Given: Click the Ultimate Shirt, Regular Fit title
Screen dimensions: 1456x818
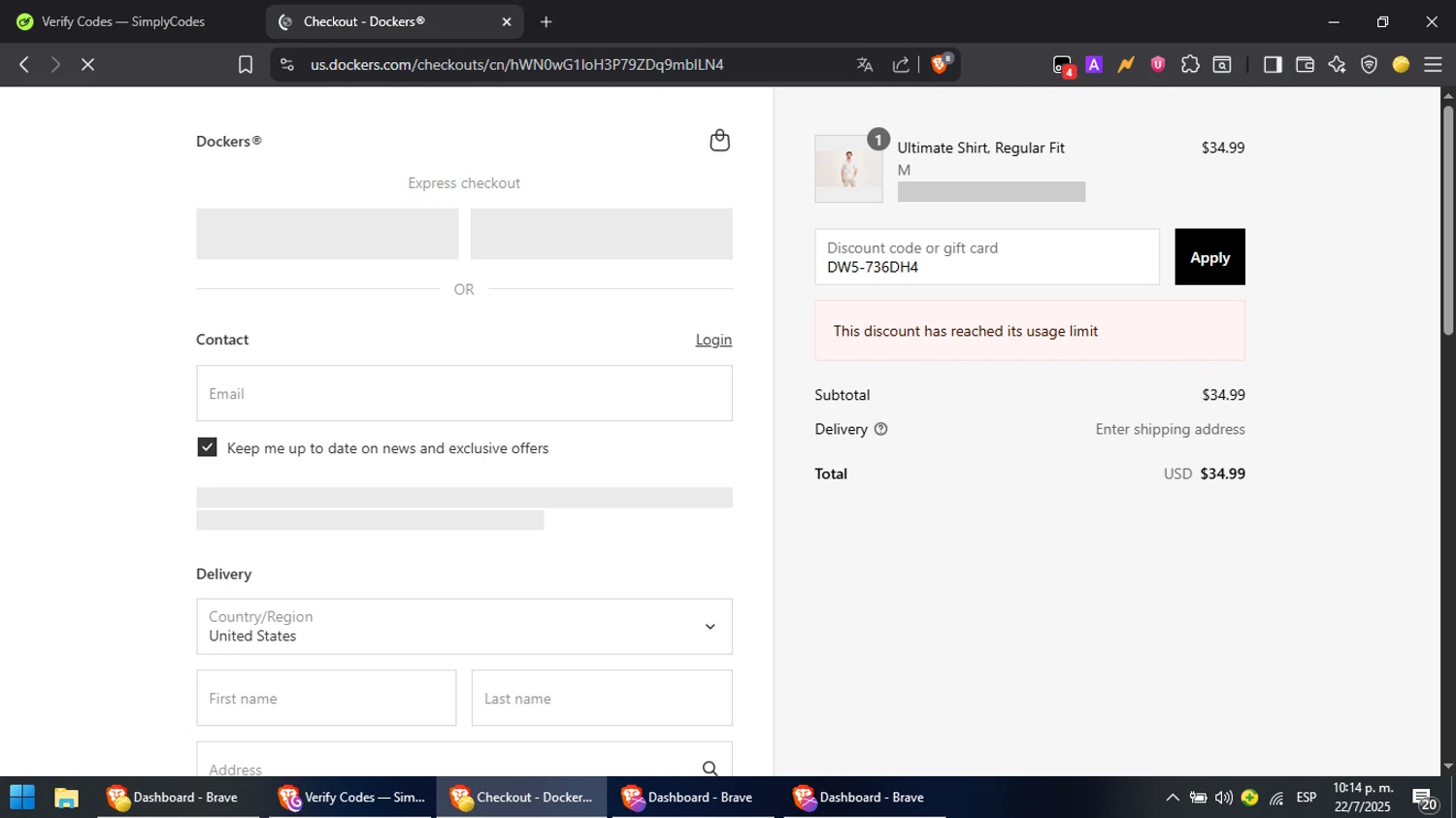Looking at the screenshot, I should [x=981, y=147].
